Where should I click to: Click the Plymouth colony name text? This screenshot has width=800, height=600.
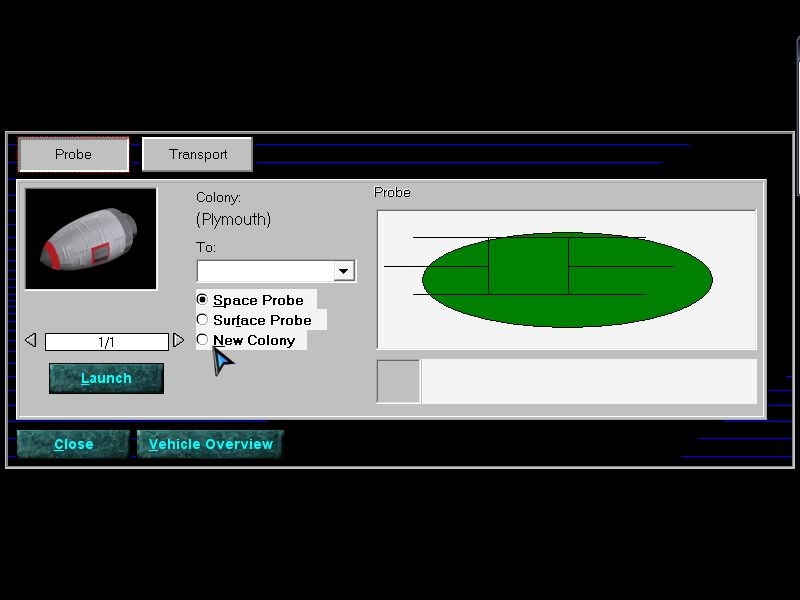coord(233,219)
